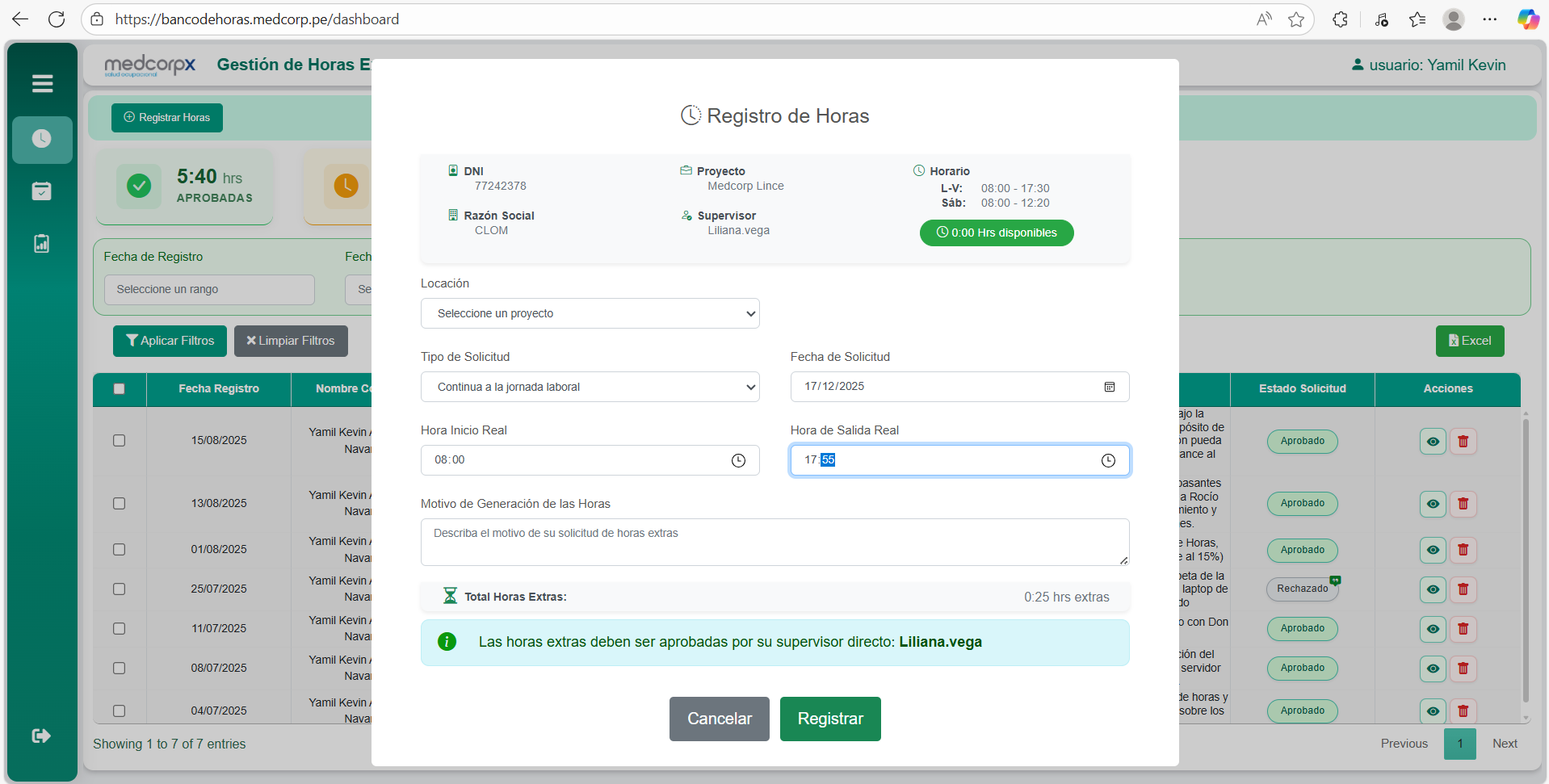View details of the 13/08/2025 record
The image size is (1549, 784).
(x=1433, y=504)
